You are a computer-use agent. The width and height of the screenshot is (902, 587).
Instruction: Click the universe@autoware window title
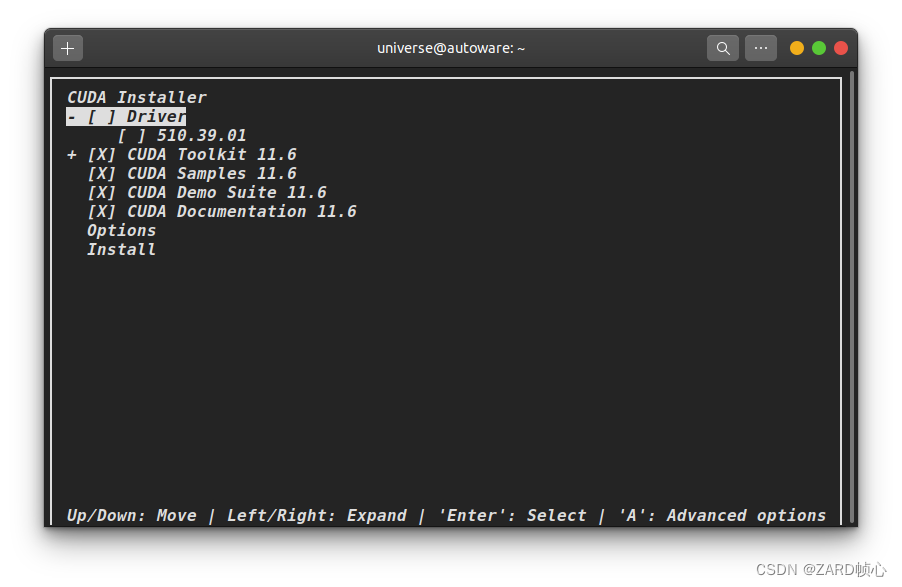tap(451, 48)
